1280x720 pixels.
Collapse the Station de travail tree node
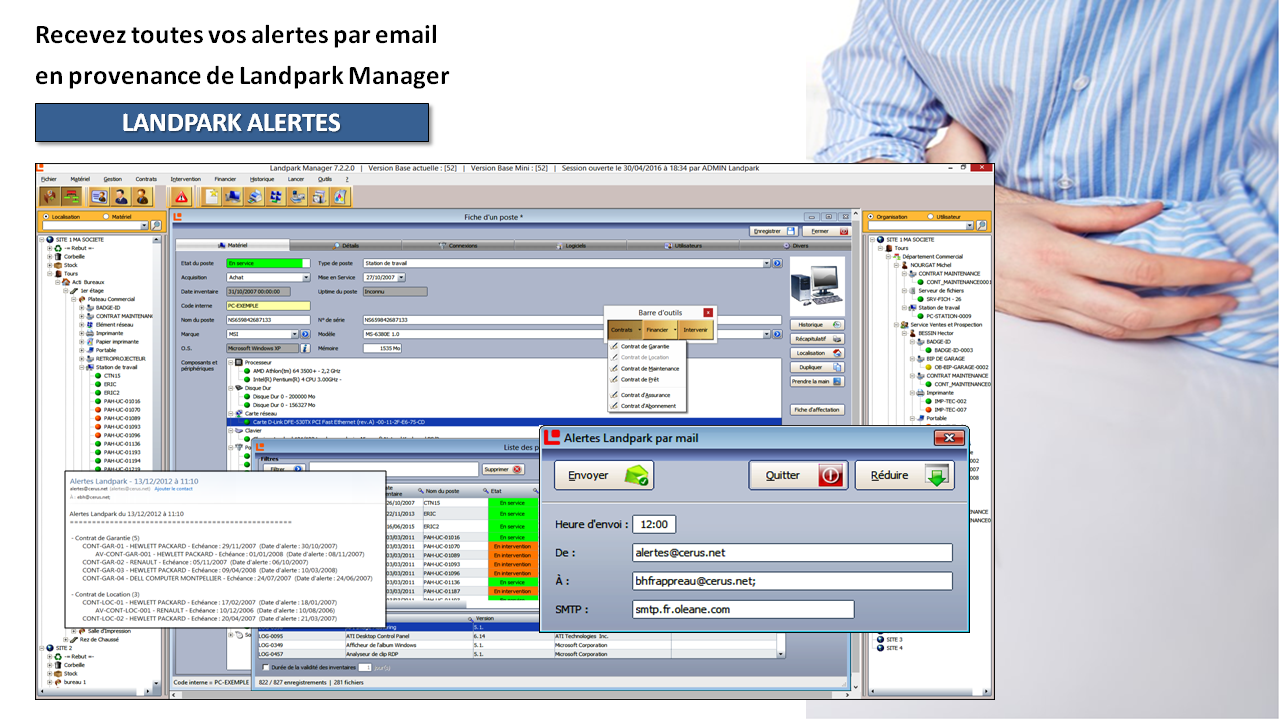coord(83,367)
